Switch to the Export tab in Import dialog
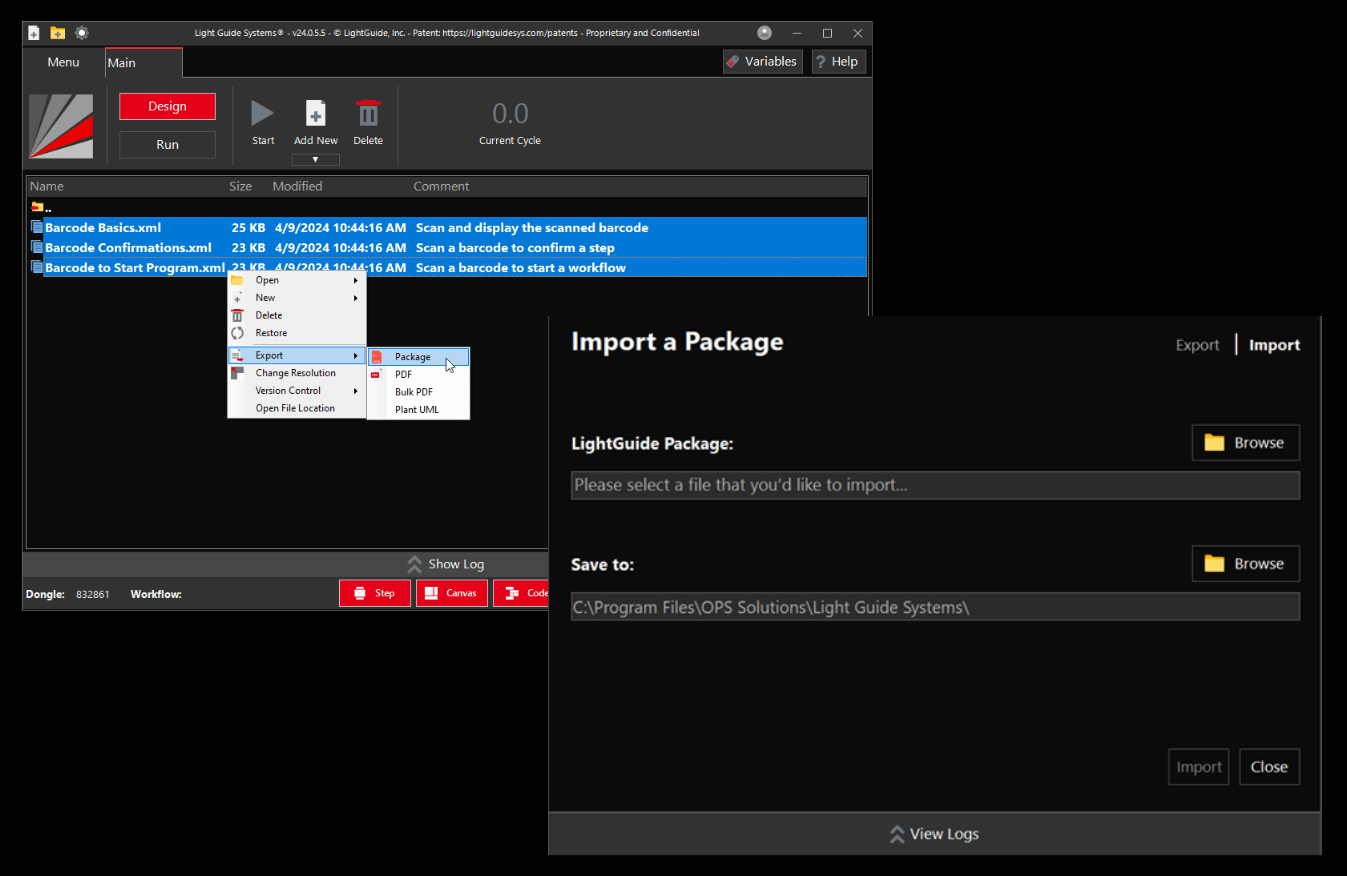 [x=1197, y=344]
